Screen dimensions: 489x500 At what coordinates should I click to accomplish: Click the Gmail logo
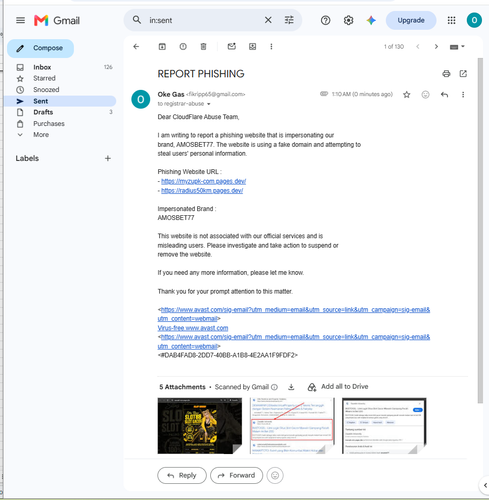pos(57,20)
